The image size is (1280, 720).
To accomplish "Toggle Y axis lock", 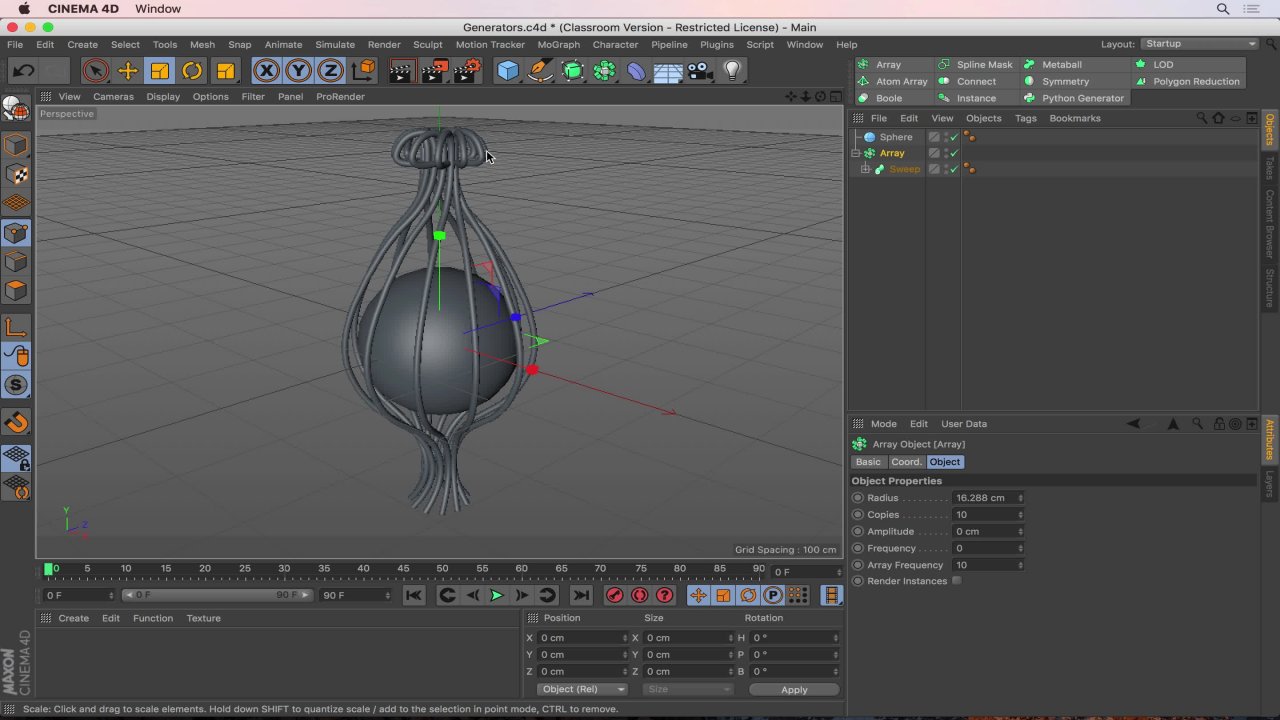I will tap(298, 71).
